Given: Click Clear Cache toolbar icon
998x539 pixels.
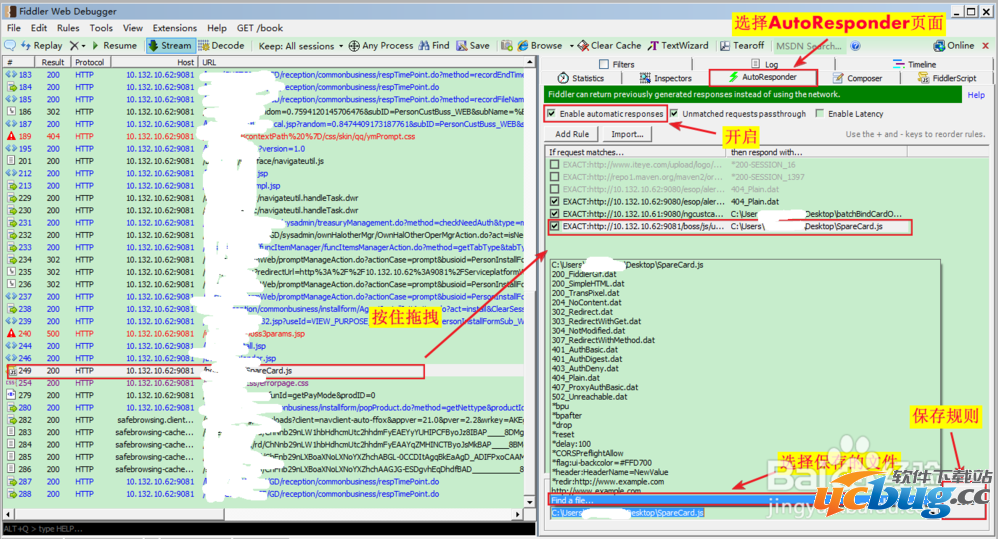Looking at the screenshot, I should click(583, 46).
